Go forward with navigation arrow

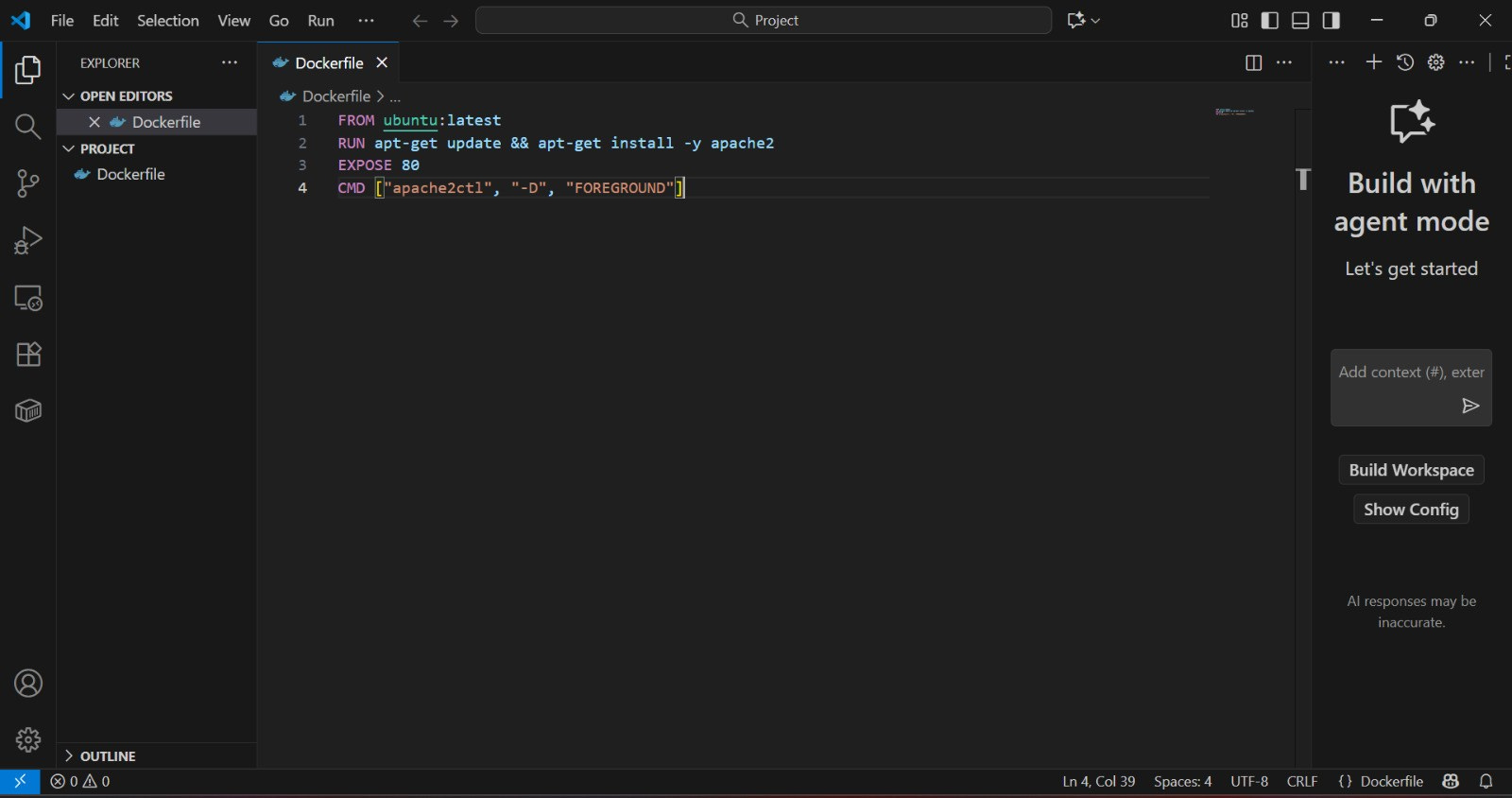(x=451, y=21)
